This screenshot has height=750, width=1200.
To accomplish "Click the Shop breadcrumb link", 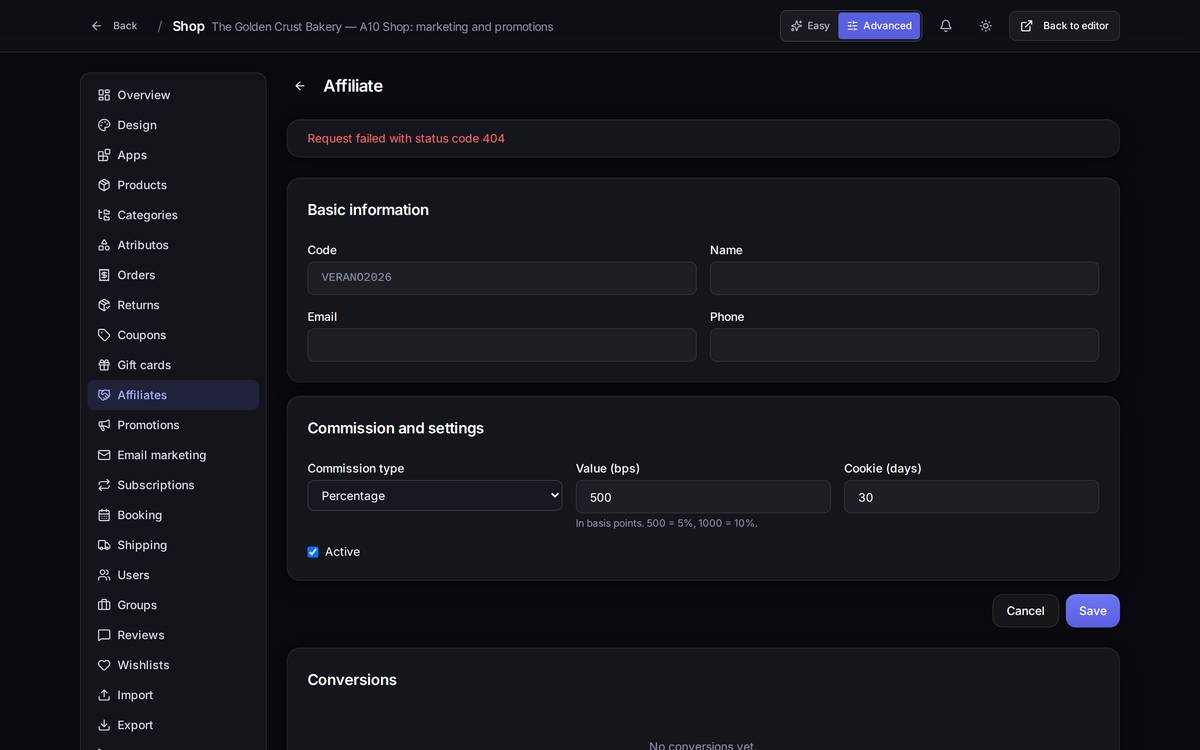I will point(188,26).
